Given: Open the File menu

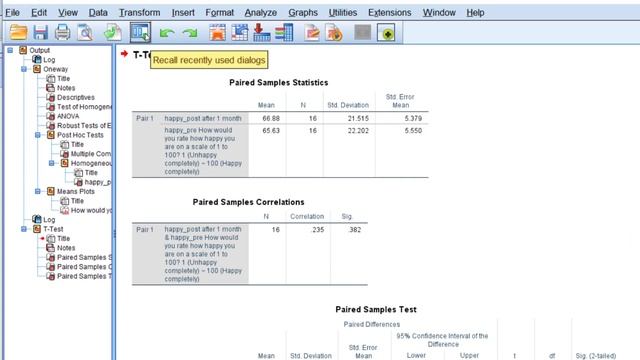Looking at the screenshot, I should tap(12, 13).
